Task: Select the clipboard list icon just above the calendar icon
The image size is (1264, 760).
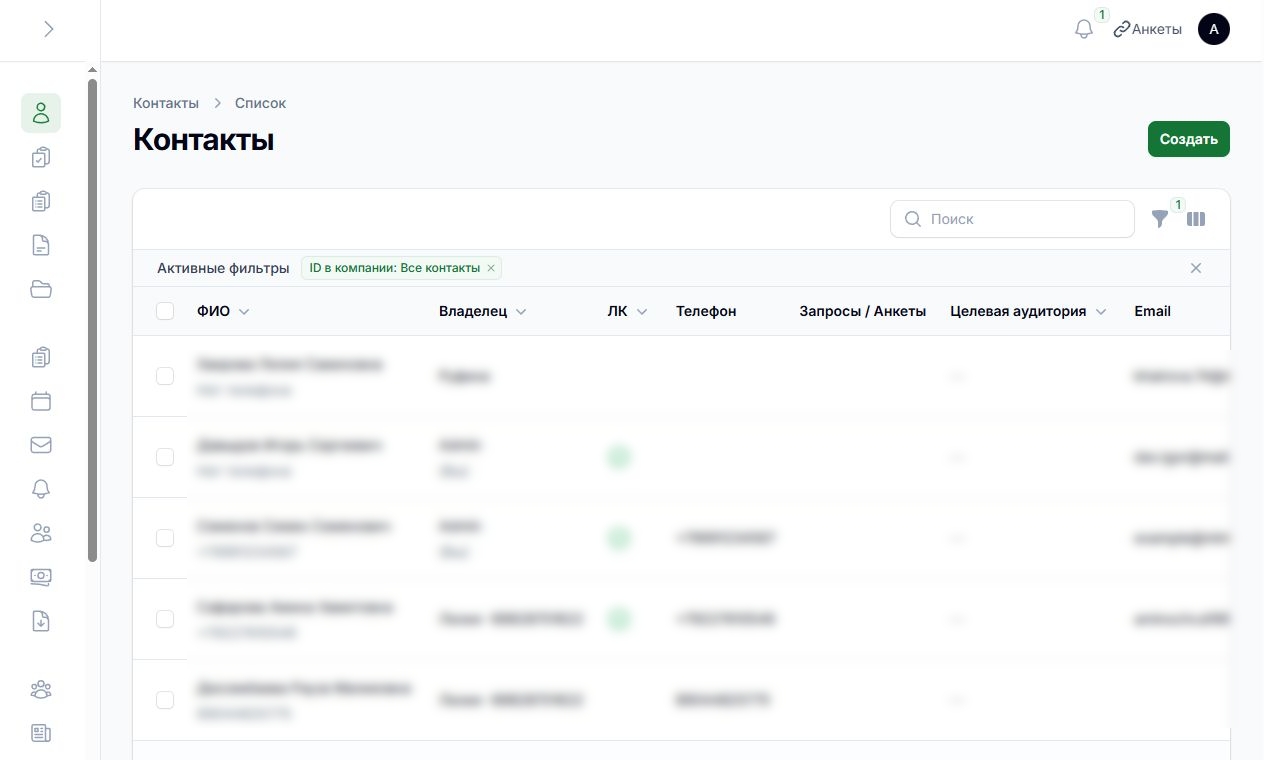Action: [41, 357]
